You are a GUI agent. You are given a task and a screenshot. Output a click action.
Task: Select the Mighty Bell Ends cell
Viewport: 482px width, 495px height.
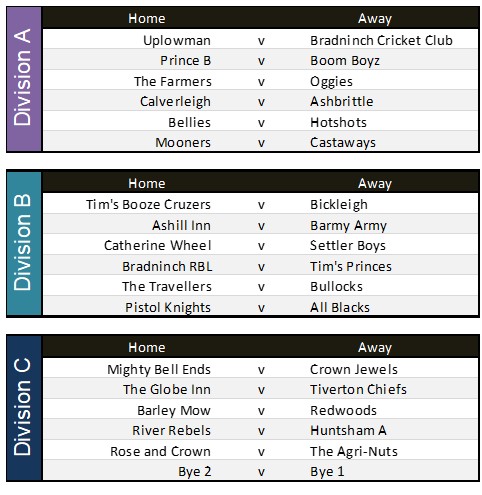(159, 370)
